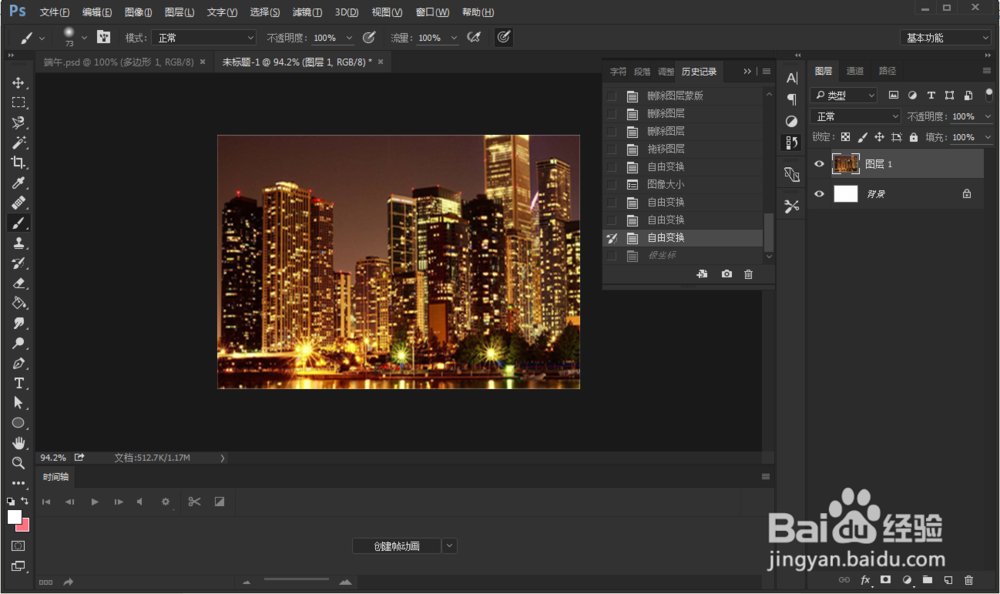Select the Move tool

click(18, 83)
